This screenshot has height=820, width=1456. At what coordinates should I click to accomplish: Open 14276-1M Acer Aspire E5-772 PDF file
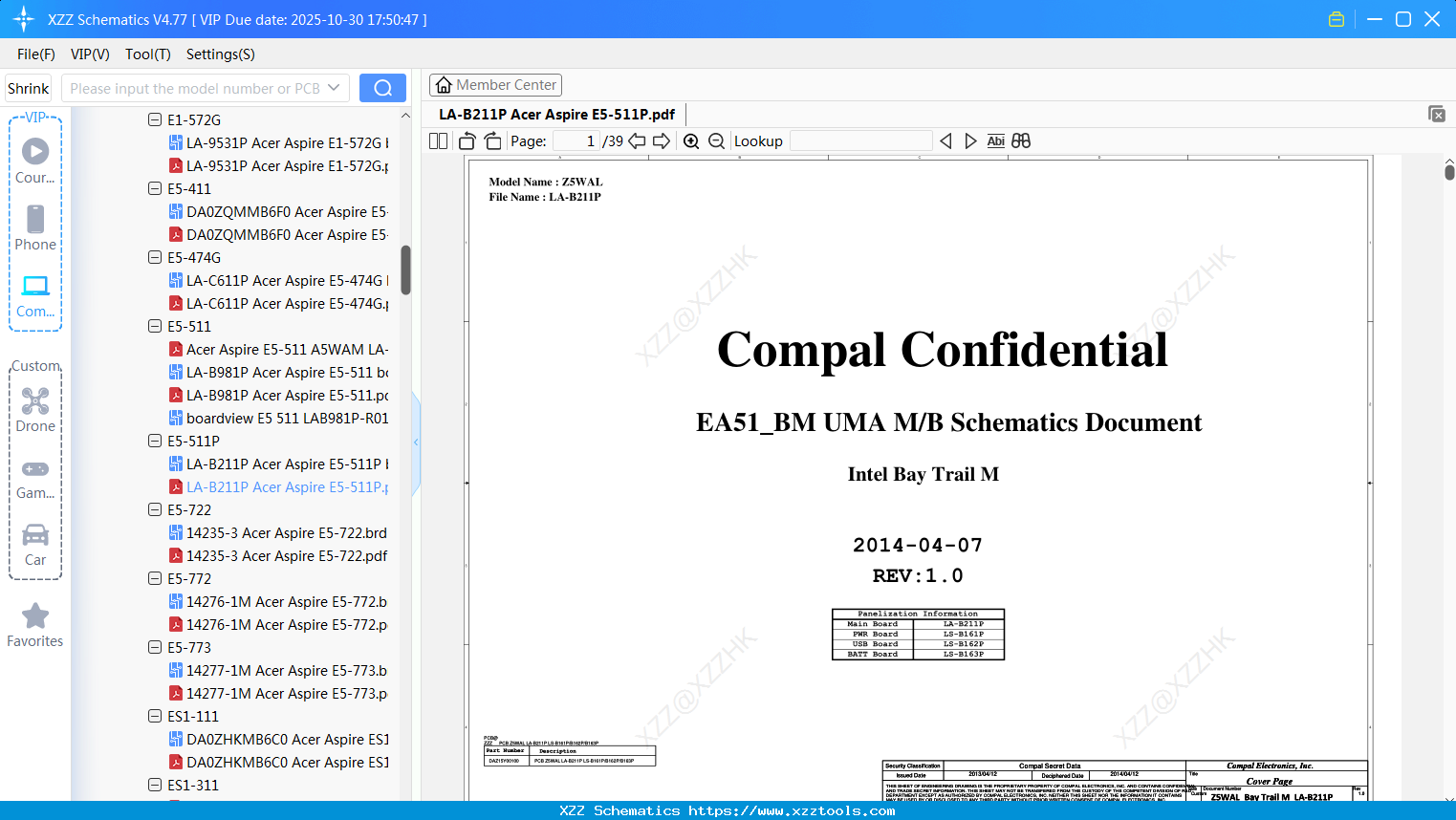click(278, 625)
